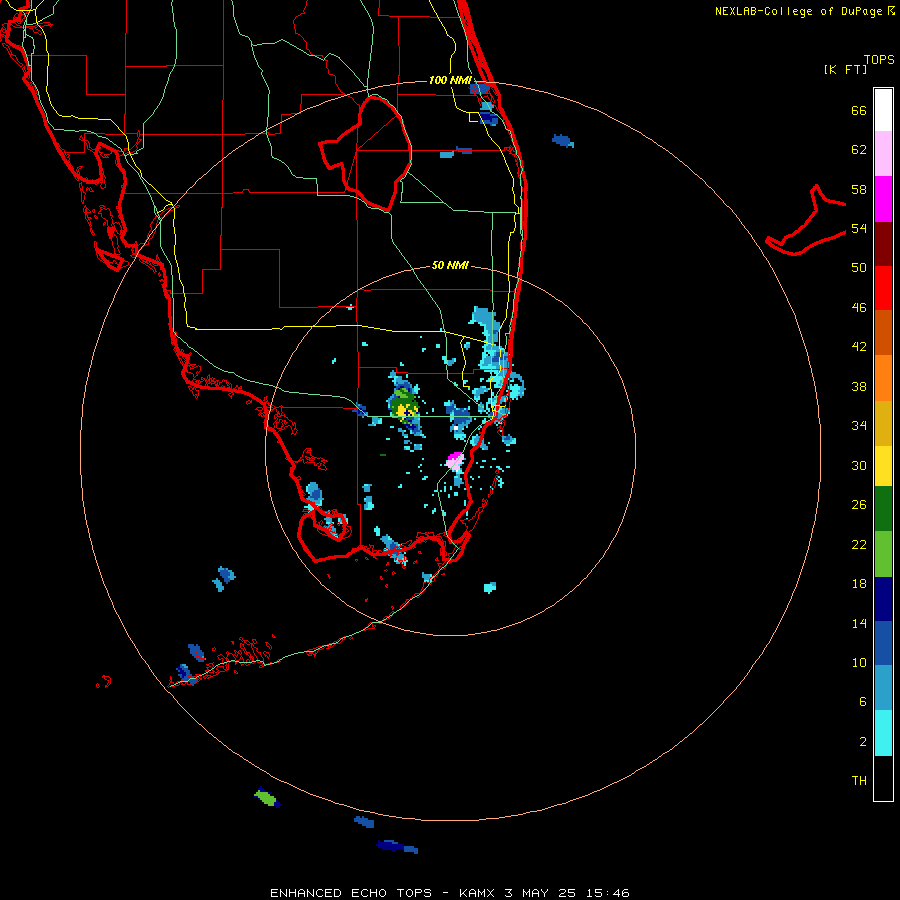Click the white swatch atop the legend

click(x=883, y=110)
